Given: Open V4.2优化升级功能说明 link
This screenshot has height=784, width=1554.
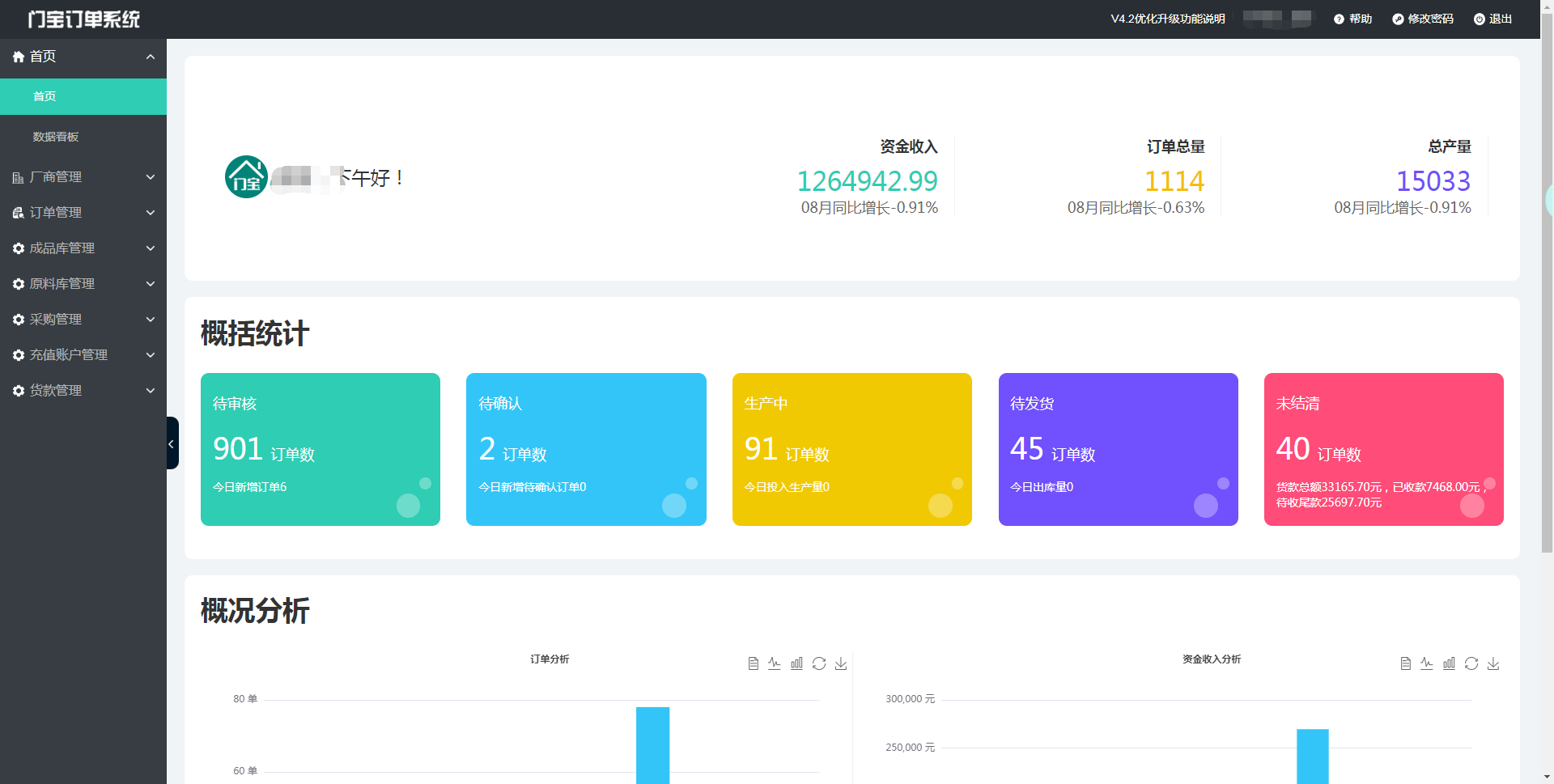Looking at the screenshot, I should 1167,19.
